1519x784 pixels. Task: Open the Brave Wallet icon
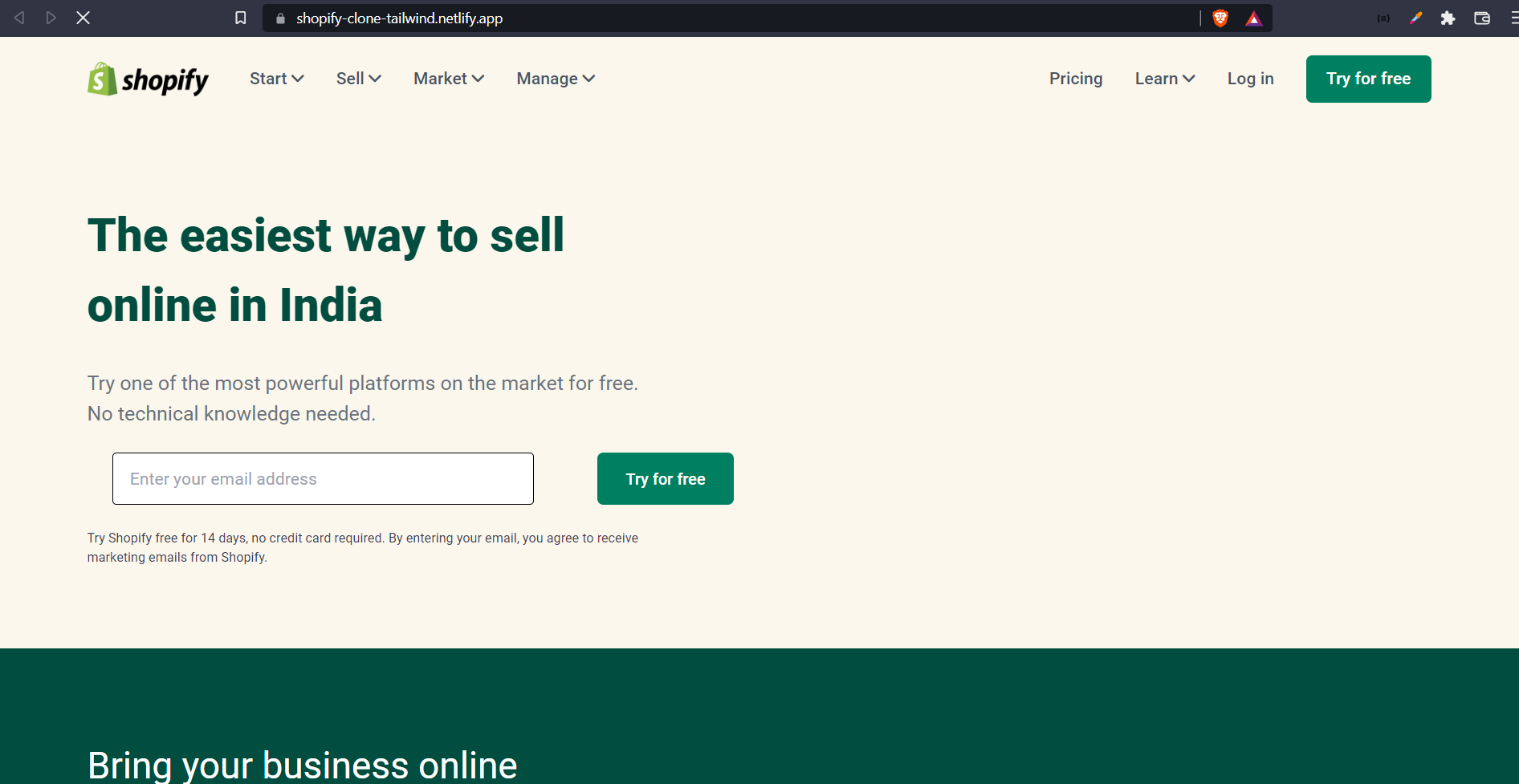pos(1482,18)
